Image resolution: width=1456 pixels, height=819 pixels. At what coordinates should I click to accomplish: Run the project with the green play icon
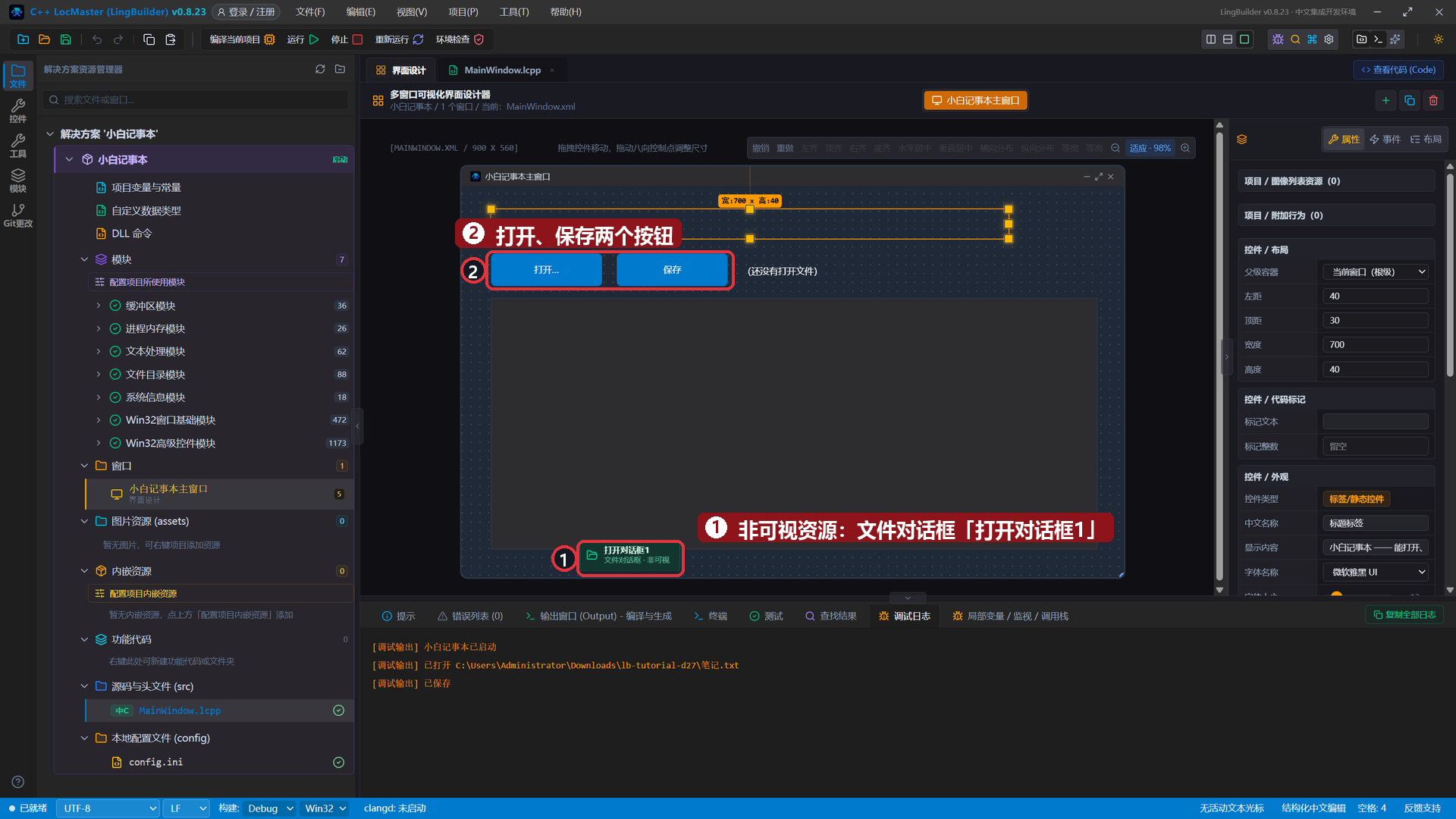314,39
